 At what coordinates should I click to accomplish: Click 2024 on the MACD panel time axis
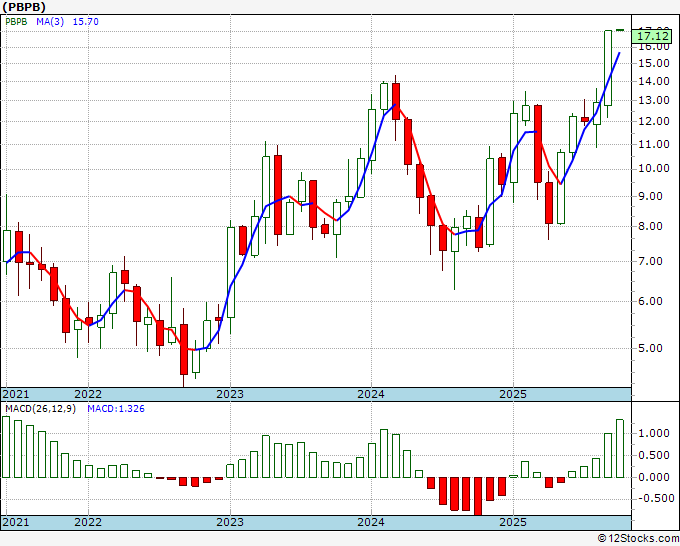(371, 522)
